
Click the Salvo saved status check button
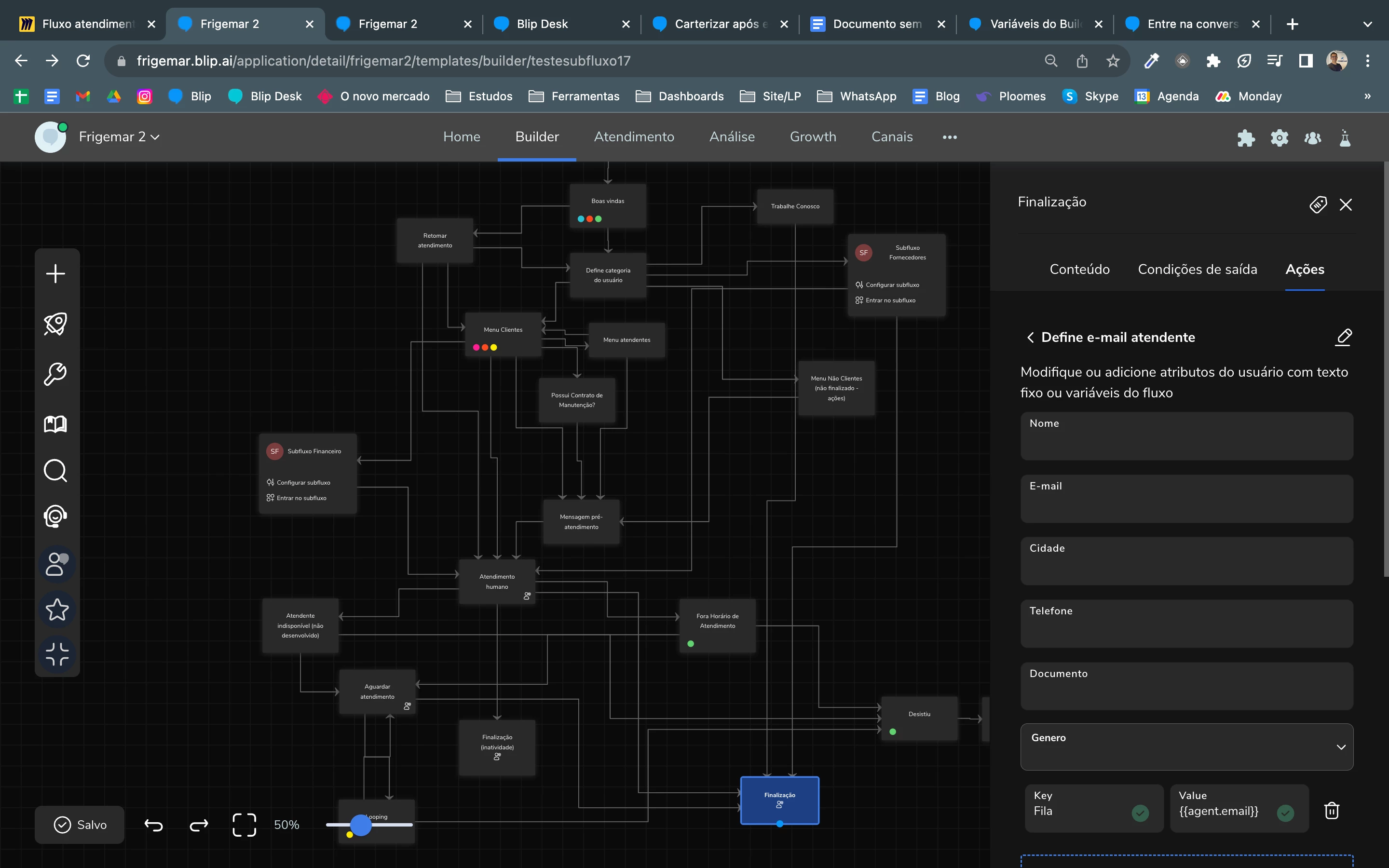coord(80,825)
